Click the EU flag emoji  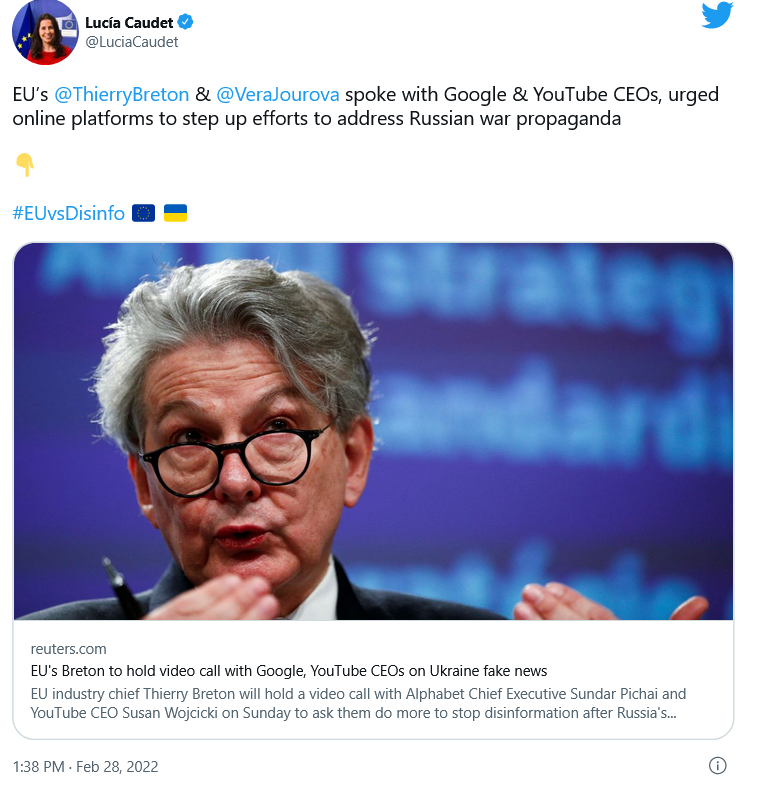pos(144,213)
